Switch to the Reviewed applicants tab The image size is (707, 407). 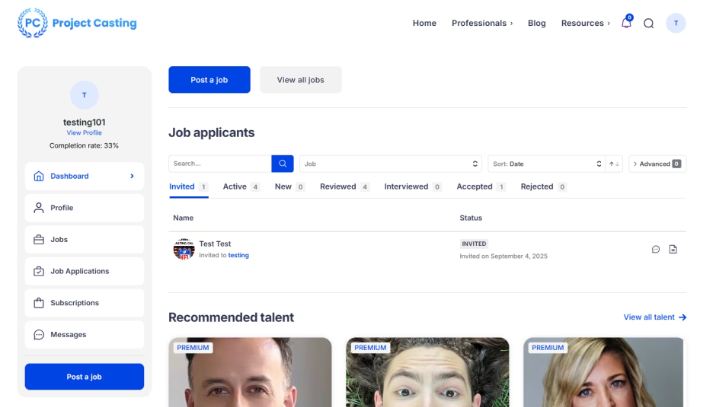point(344,186)
